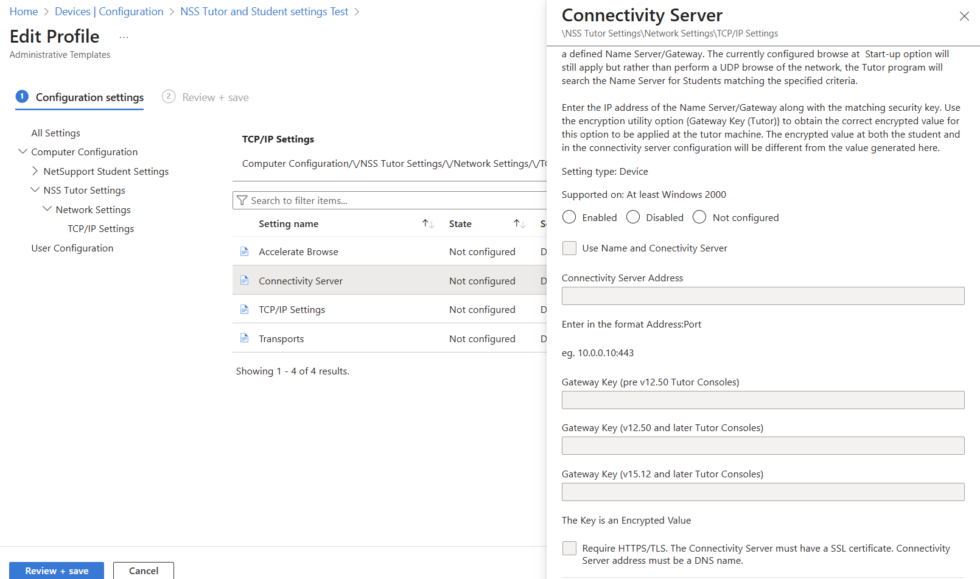Open NetSupport Student Settings tree item
The height and width of the screenshot is (579, 980).
click(106, 171)
